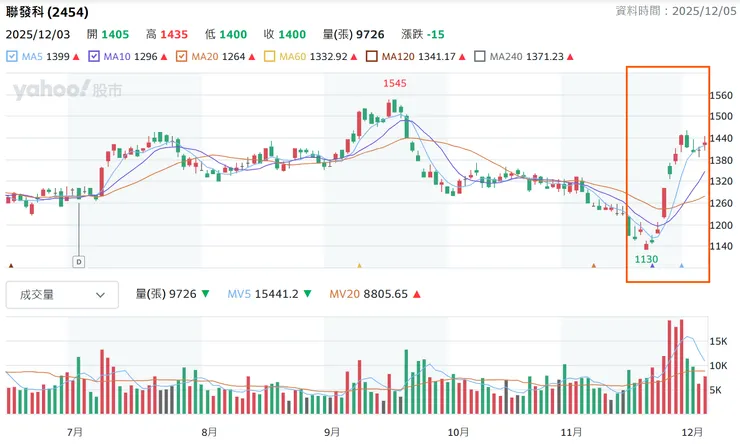740x444 pixels.
Task: Toggle the MA5 moving average checkbox
Action: [x=12, y=57]
